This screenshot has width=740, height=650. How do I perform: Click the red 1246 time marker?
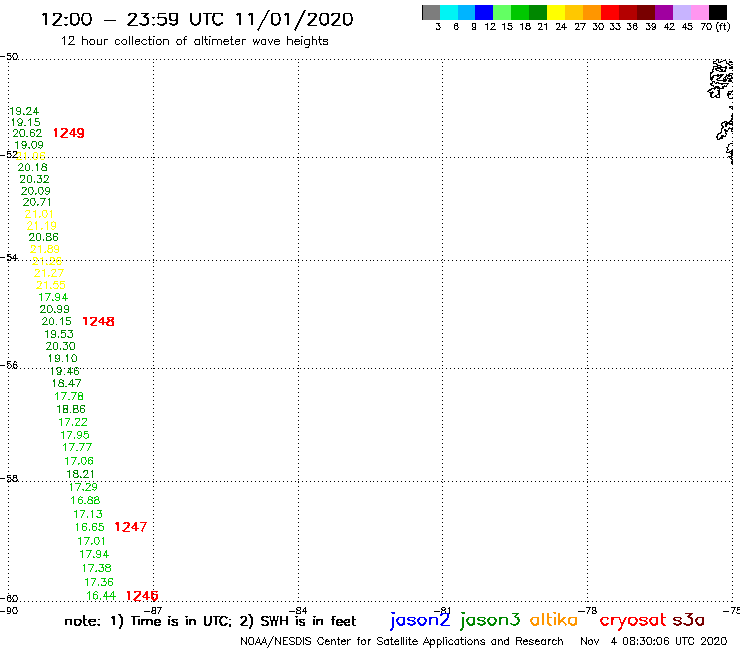[x=142, y=596]
